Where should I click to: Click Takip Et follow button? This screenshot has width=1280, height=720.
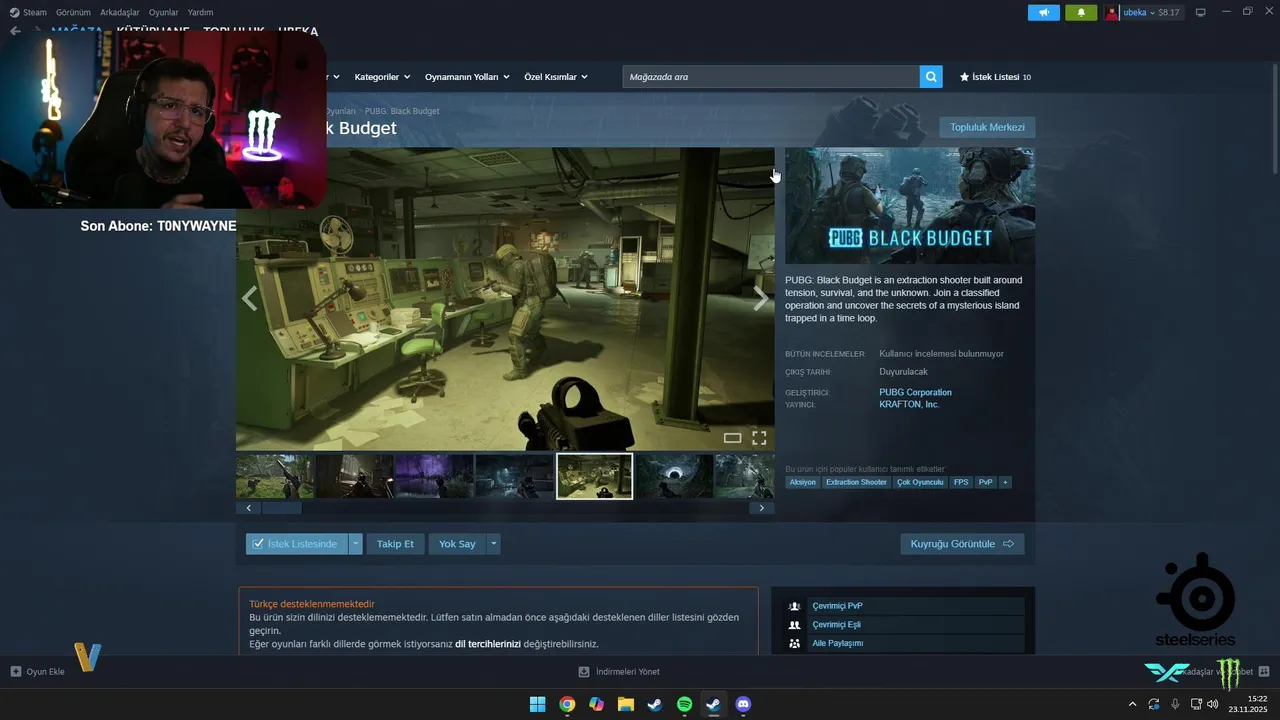tap(395, 544)
